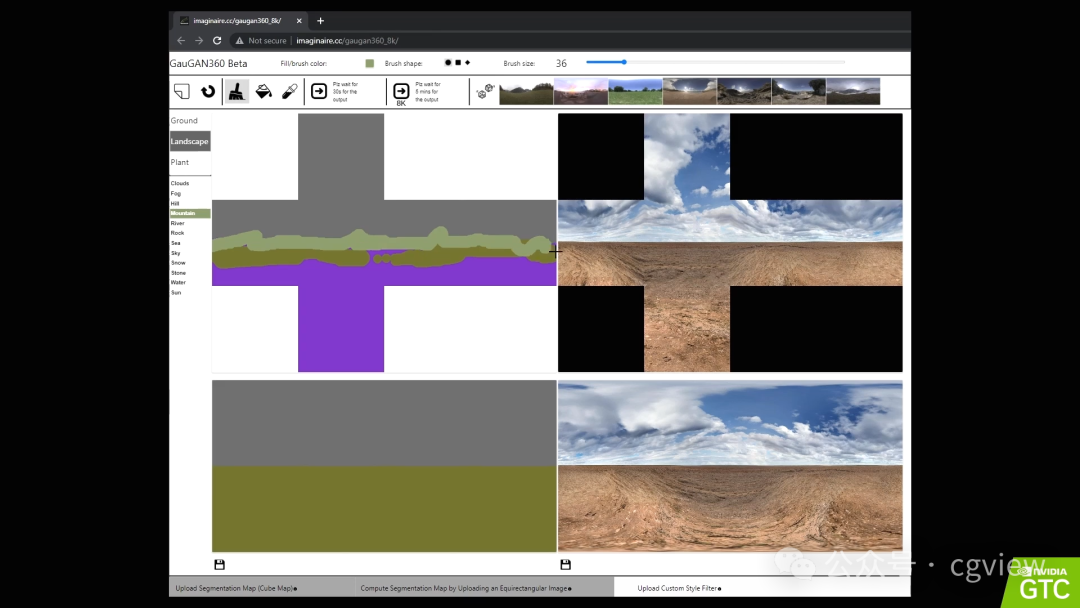Image resolution: width=1080 pixels, height=608 pixels.
Task: Choose the diamond brush shape
Action: (468, 63)
